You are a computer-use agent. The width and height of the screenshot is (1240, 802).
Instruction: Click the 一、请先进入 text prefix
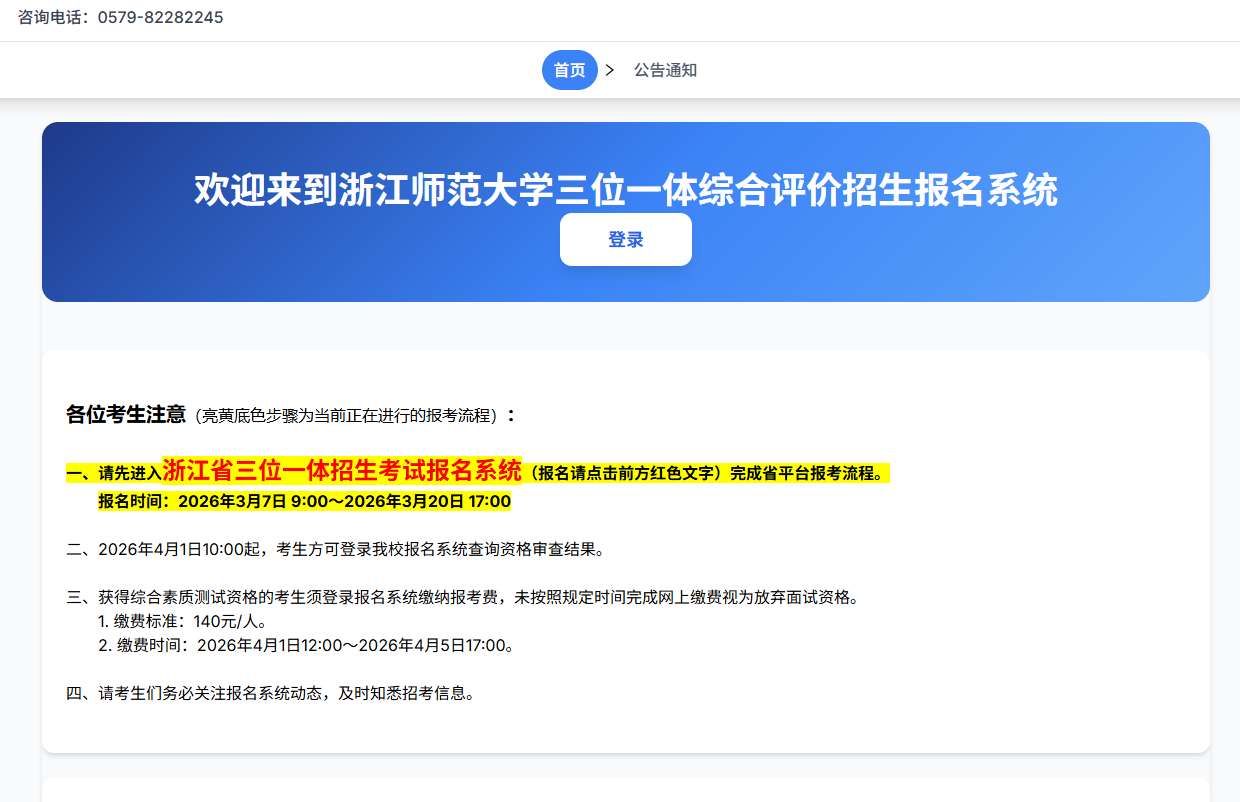tap(113, 474)
